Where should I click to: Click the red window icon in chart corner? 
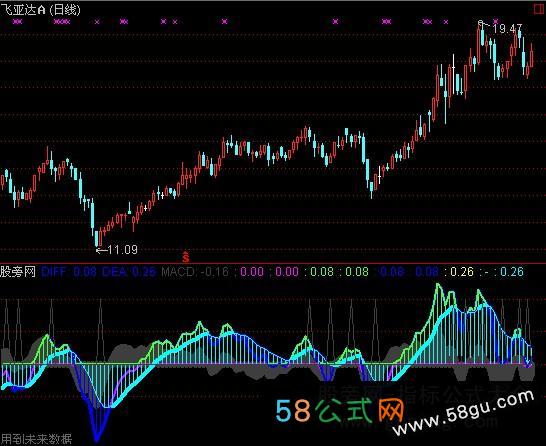click(539, 9)
